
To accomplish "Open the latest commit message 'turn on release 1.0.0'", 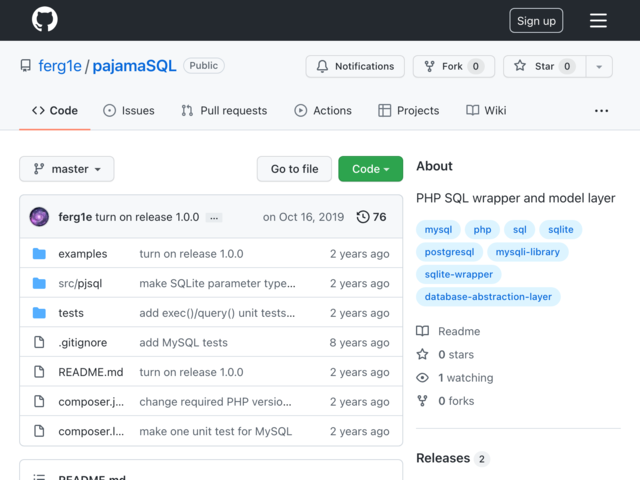I will pyautogui.click(x=147, y=217).
